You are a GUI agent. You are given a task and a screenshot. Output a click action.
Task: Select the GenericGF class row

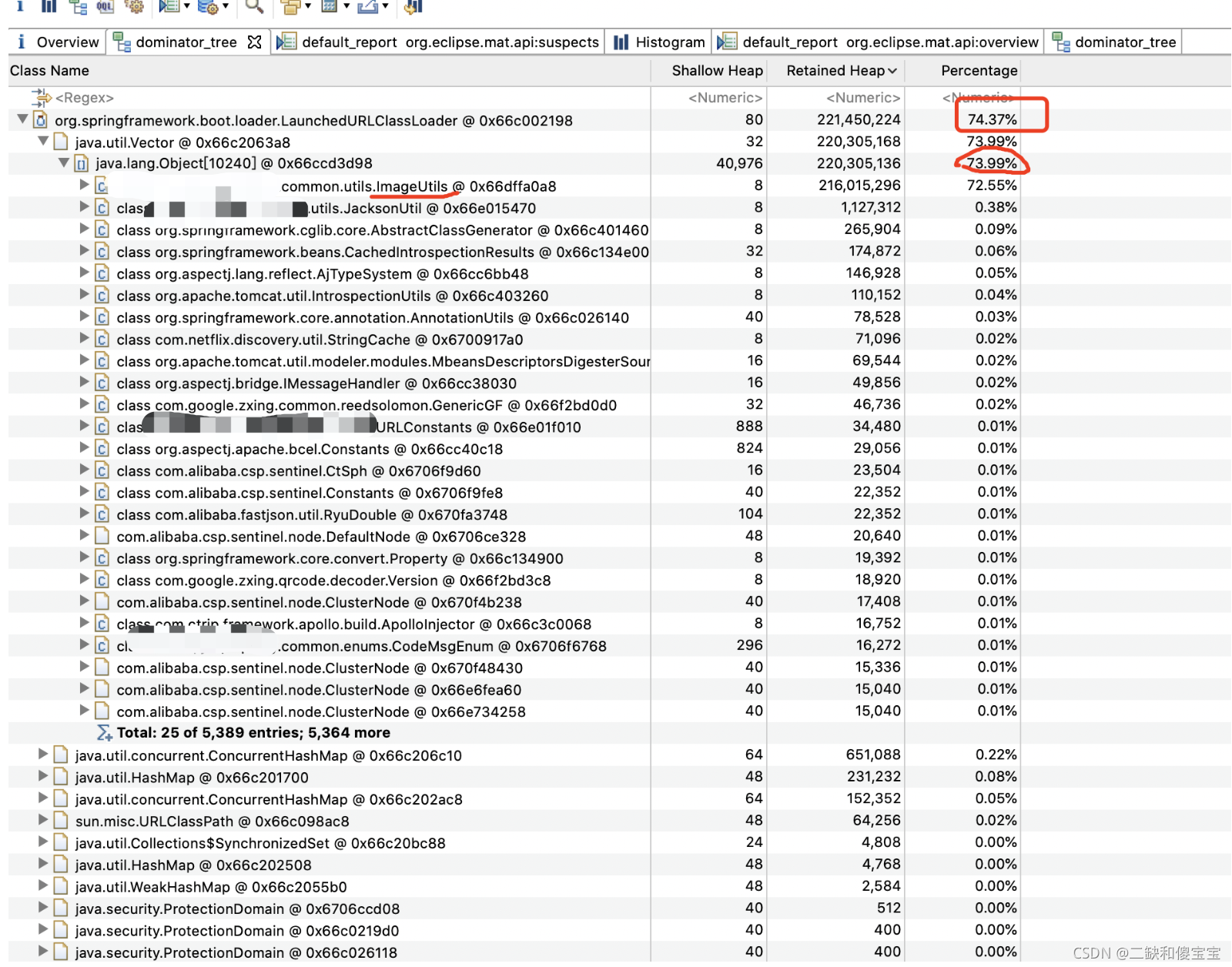point(514,405)
